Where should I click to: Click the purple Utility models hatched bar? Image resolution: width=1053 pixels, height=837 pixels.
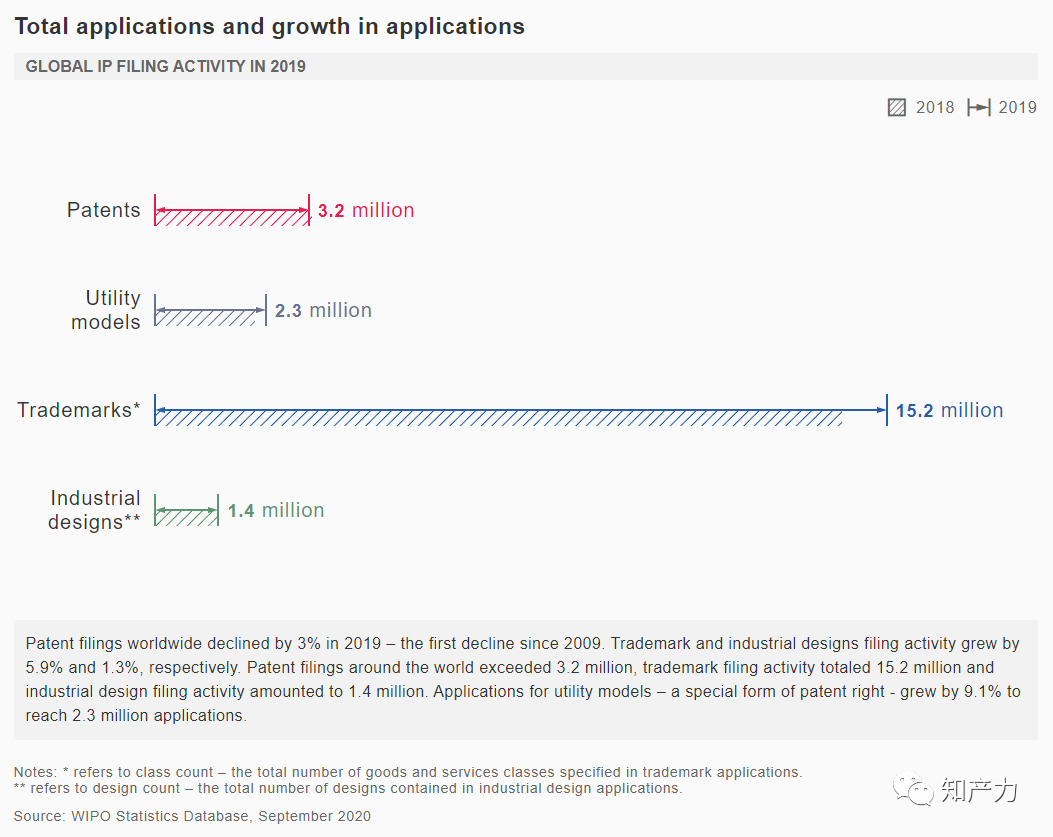click(x=205, y=318)
